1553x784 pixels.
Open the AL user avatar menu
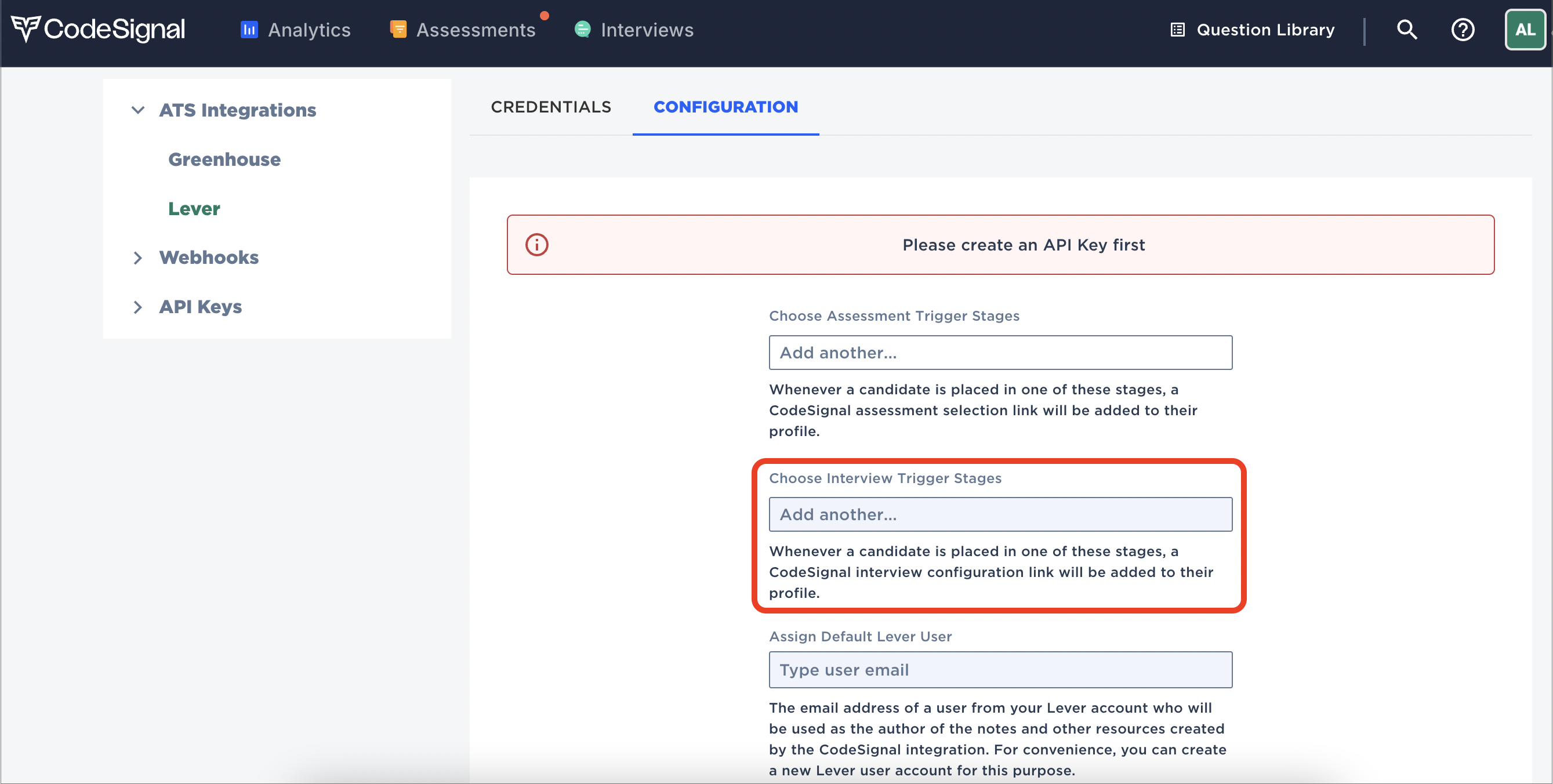pyautogui.click(x=1525, y=30)
